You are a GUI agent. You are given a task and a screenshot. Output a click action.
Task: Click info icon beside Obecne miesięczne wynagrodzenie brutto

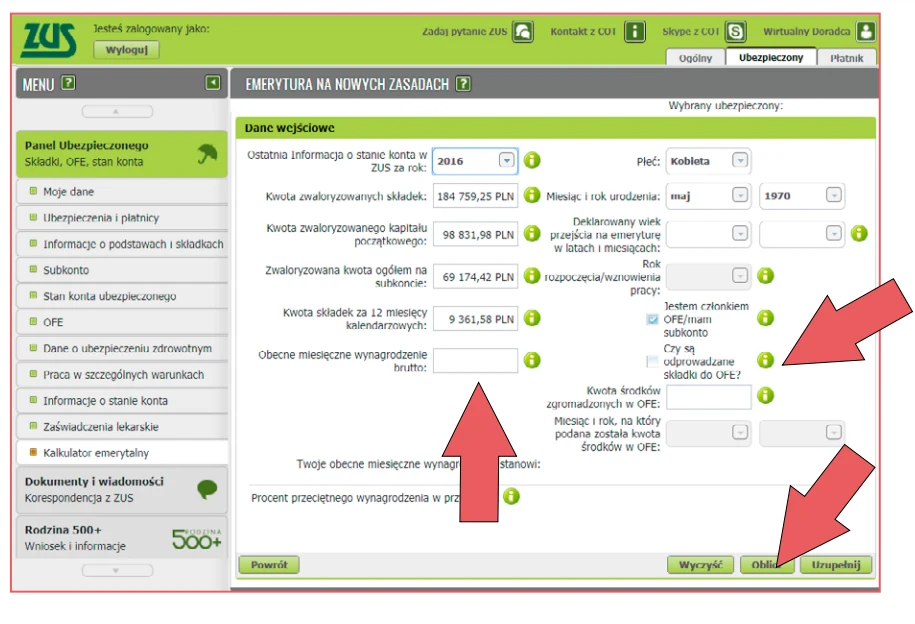click(x=532, y=360)
